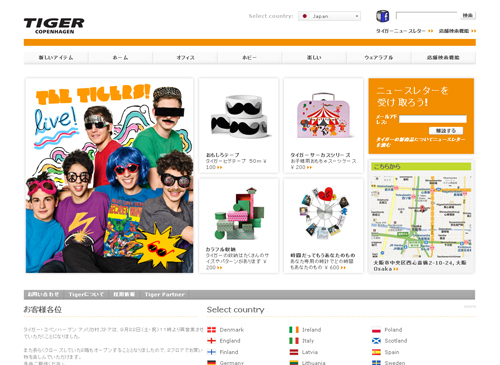Click the newsletter email address field
This screenshot has width=500, height=365.
click(433, 119)
